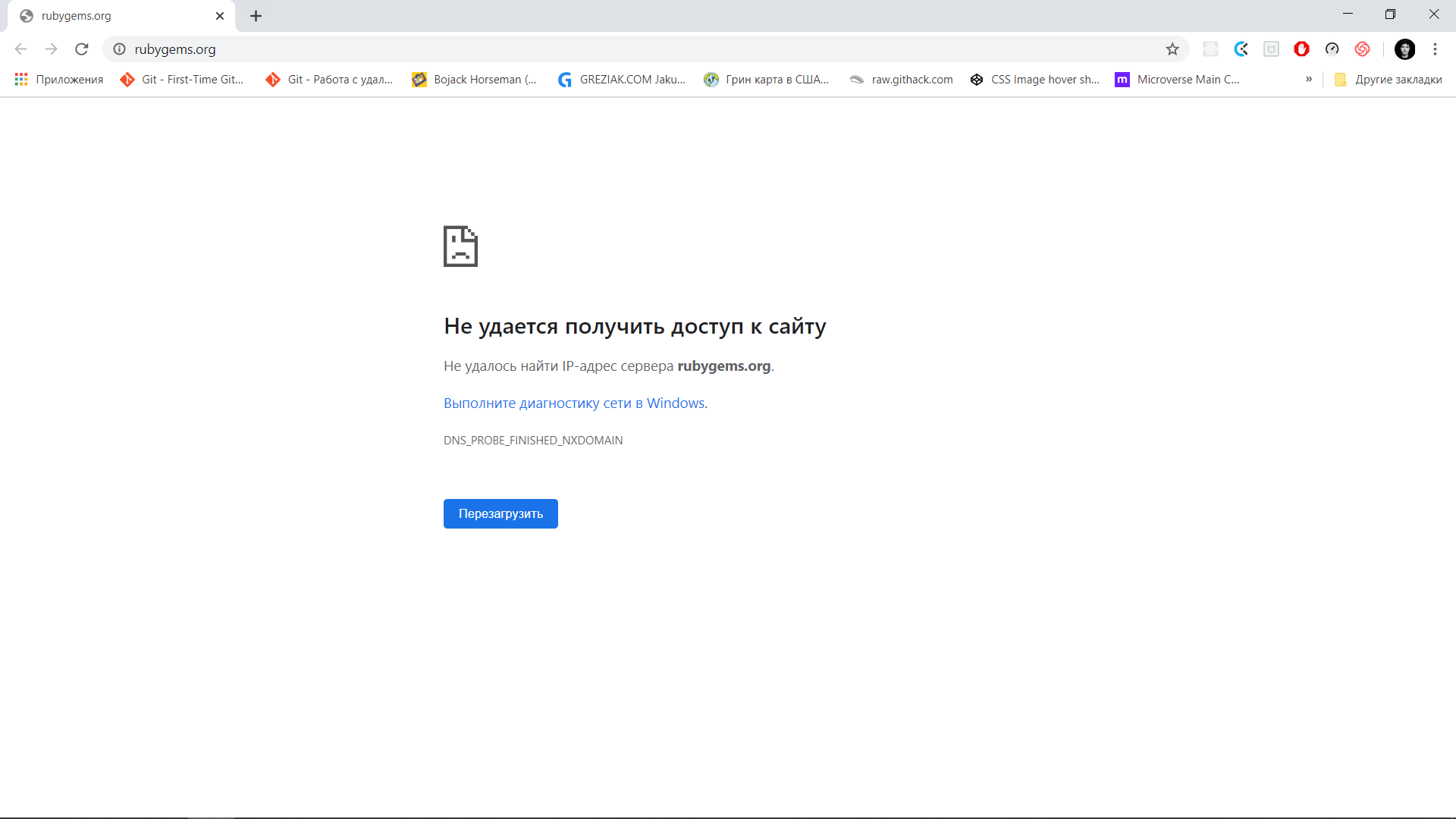Go forward to next page
This screenshot has height=819, width=1456.
point(51,49)
